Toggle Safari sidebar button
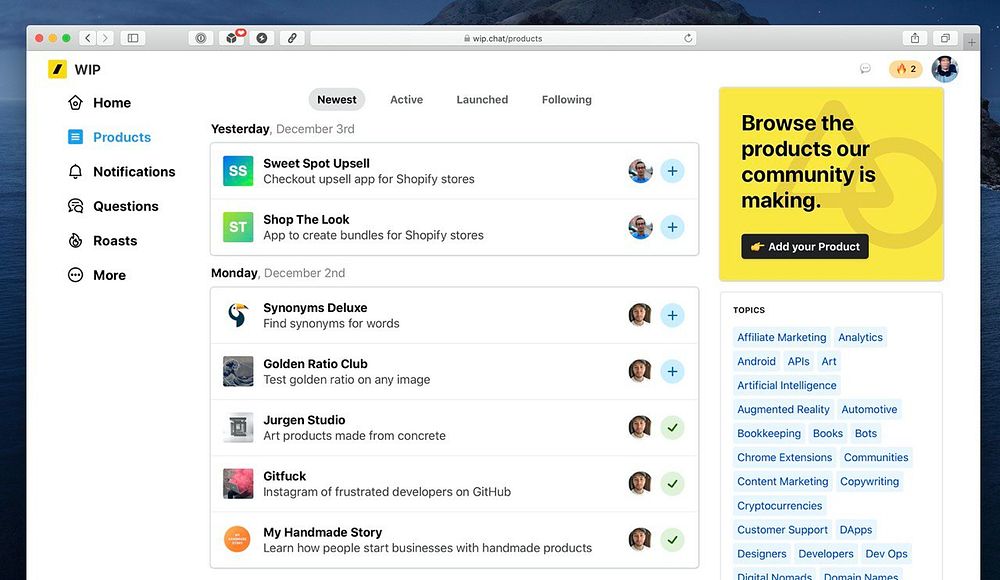 pos(133,38)
